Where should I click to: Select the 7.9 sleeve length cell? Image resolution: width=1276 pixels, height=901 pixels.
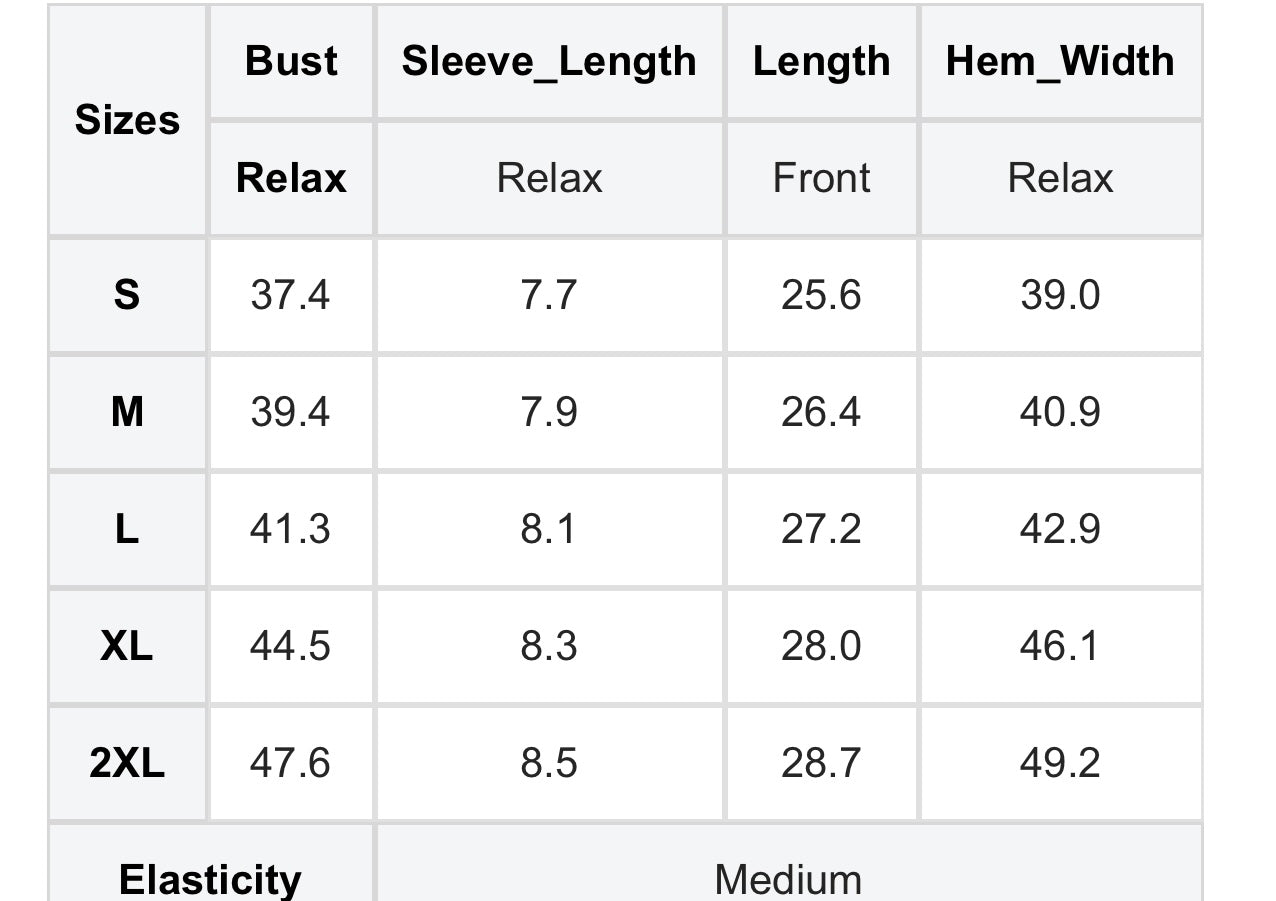pyautogui.click(x=549, y=411)
